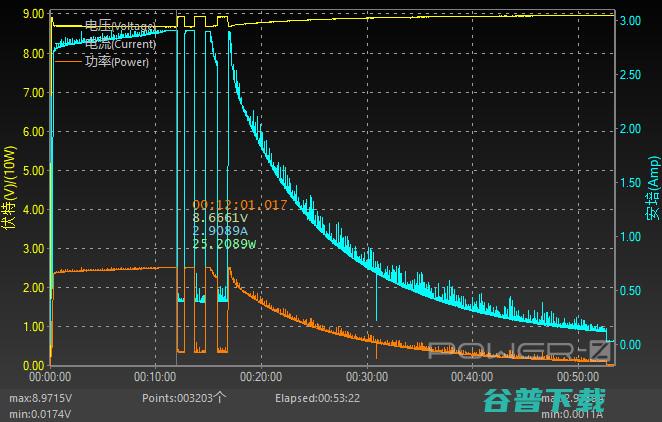Viewport: 662px width, 422px height.
Task: Click the 9.00 tick on voltage axis
Action: pos(32,15)
